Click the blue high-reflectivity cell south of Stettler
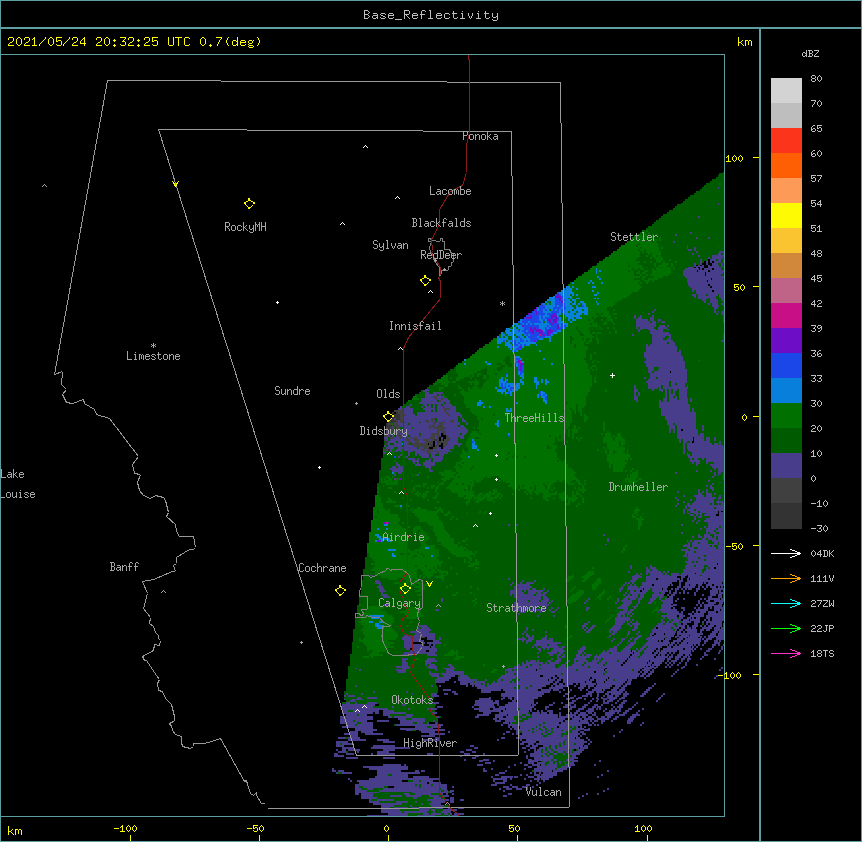862x842 pixels. 541,319
